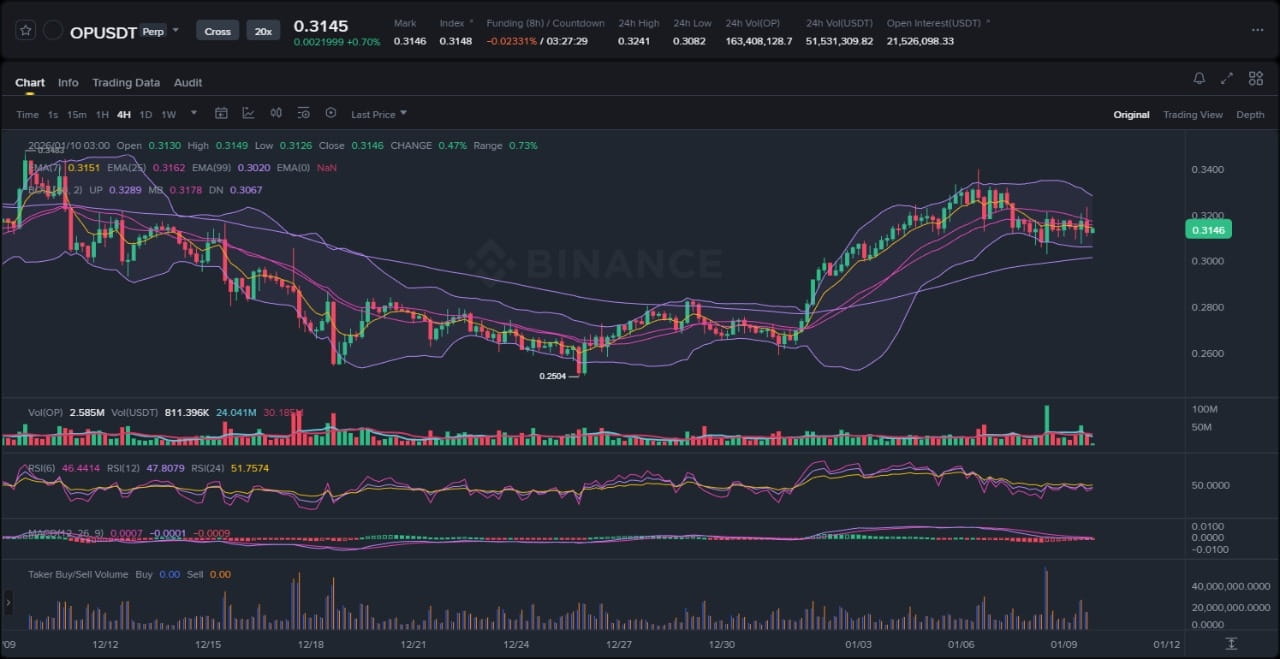Select the 4H interval
Screen dimensions: 1280x659
point(124,115)
